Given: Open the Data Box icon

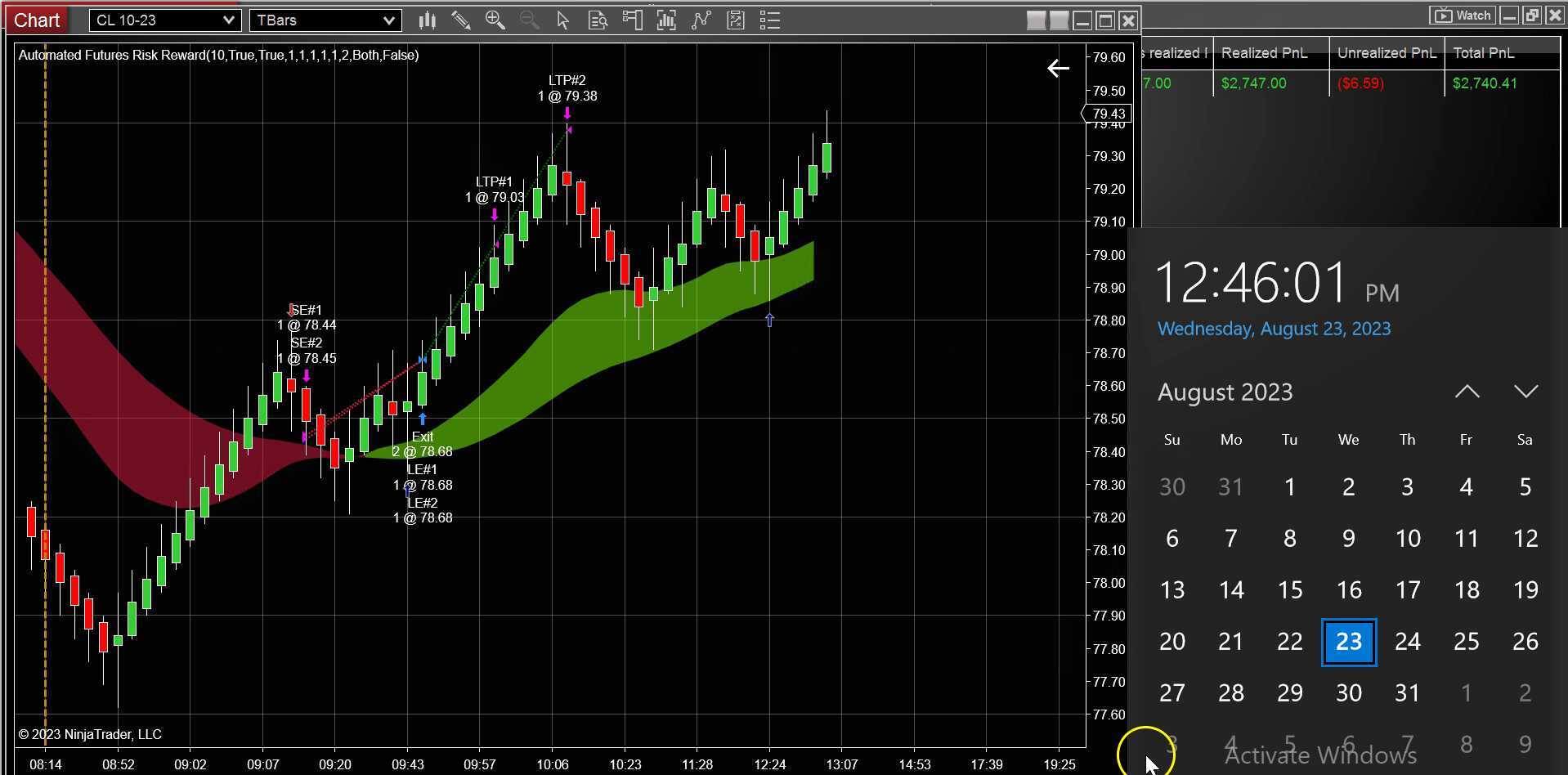Looking at the screenshot, I should (x=598, y=20).
